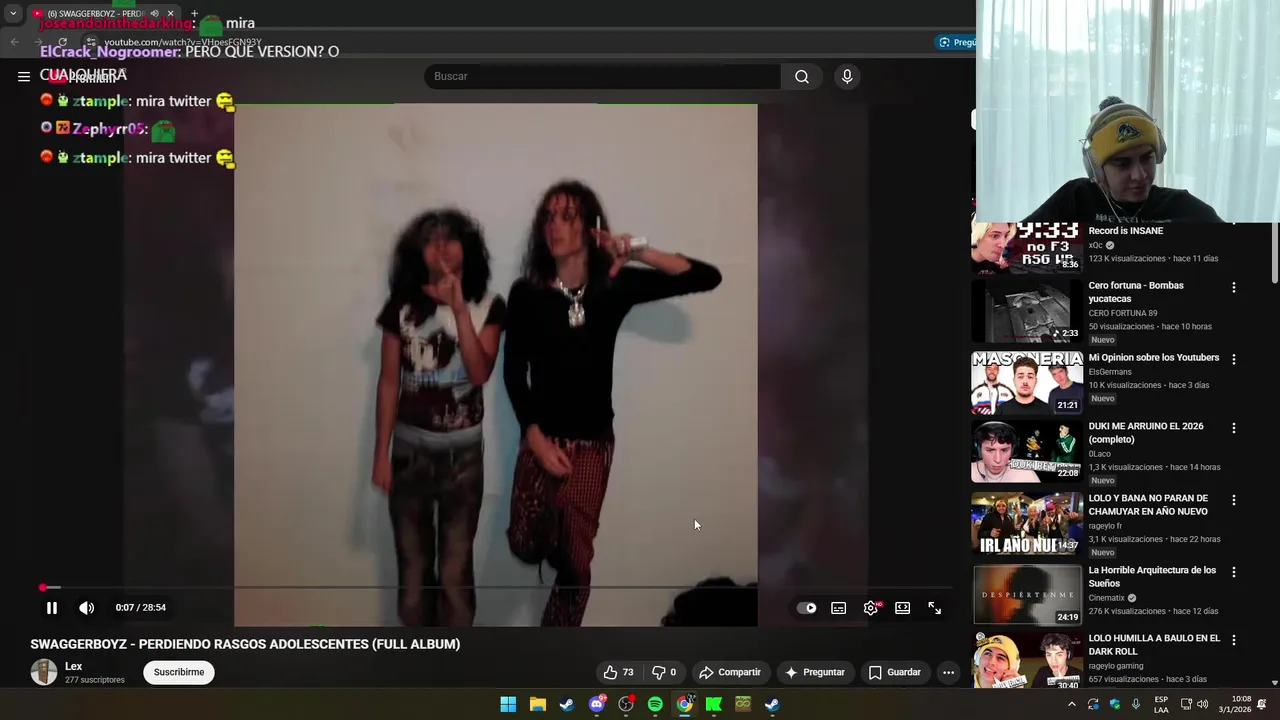
Task: Open Chrome tab search dropdown
Action: [13, 13]
